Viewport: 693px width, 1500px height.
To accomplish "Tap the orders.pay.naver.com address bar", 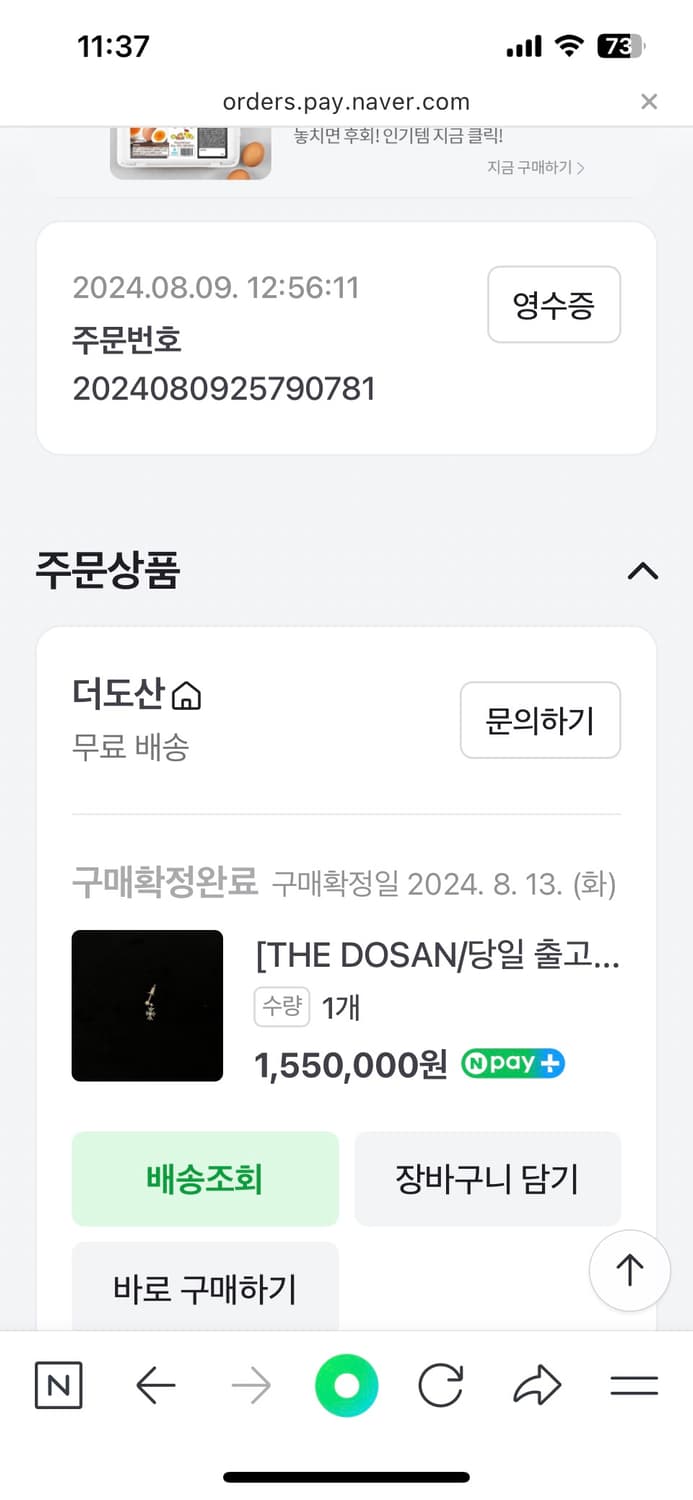I will tap(346, 101).
